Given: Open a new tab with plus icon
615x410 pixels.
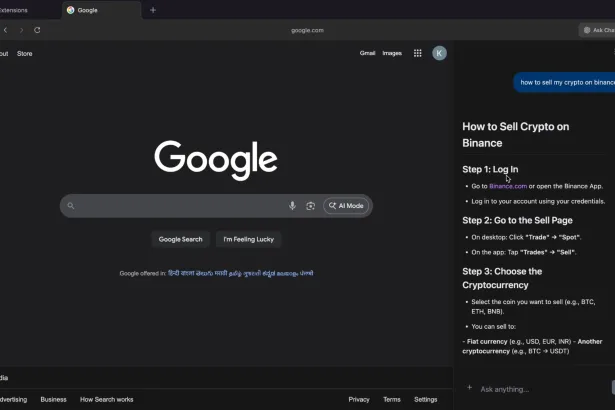Looking at the screenshot, I should click(x=153, y=10).
